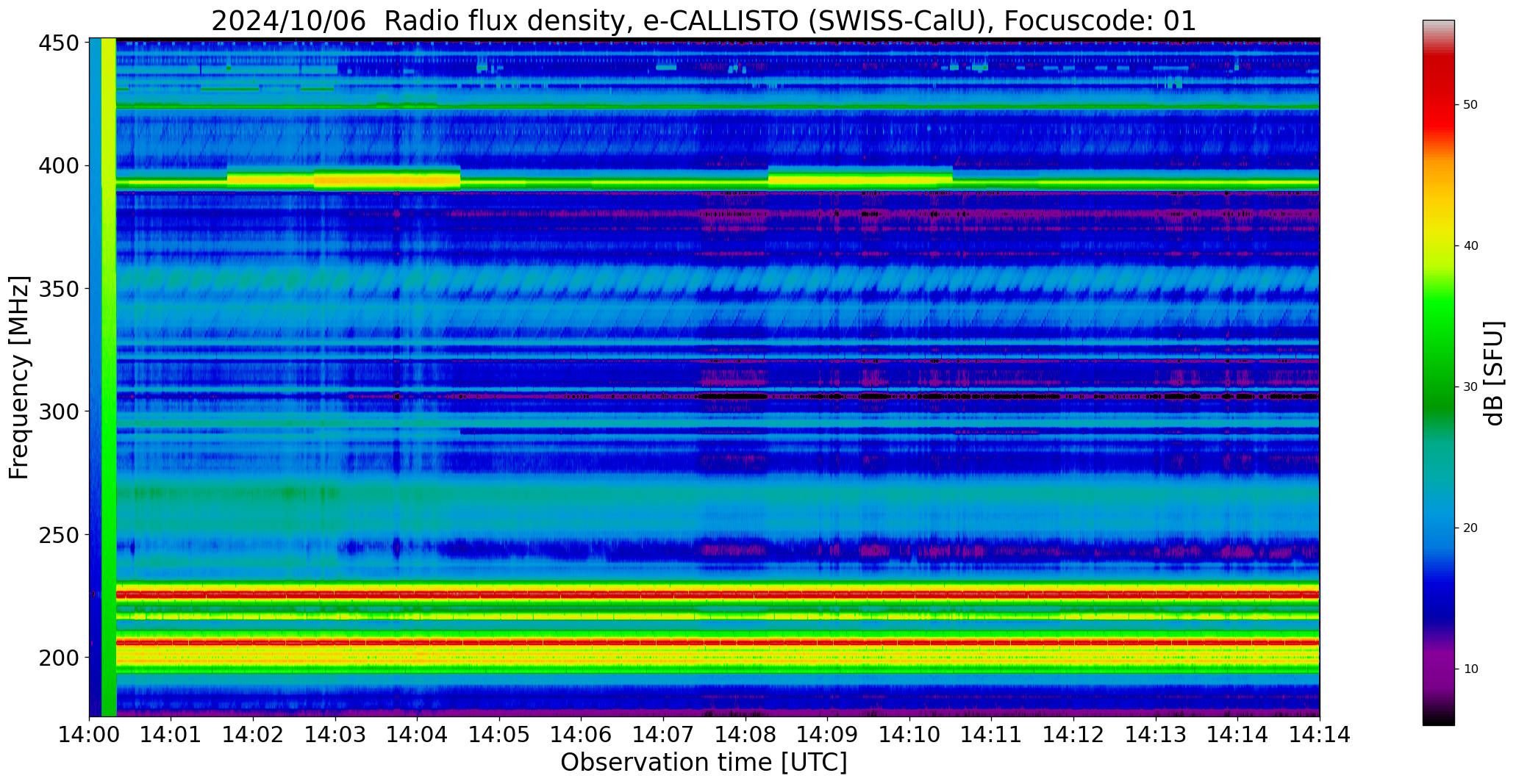The width and height of the screenshot is (1516, 784).
Task: Click the 14:06 time tick label
Action: (x=582, y=735)
